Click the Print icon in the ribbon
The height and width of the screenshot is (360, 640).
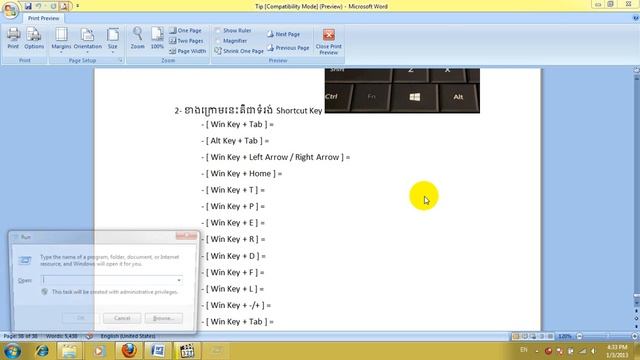(13, 38)
